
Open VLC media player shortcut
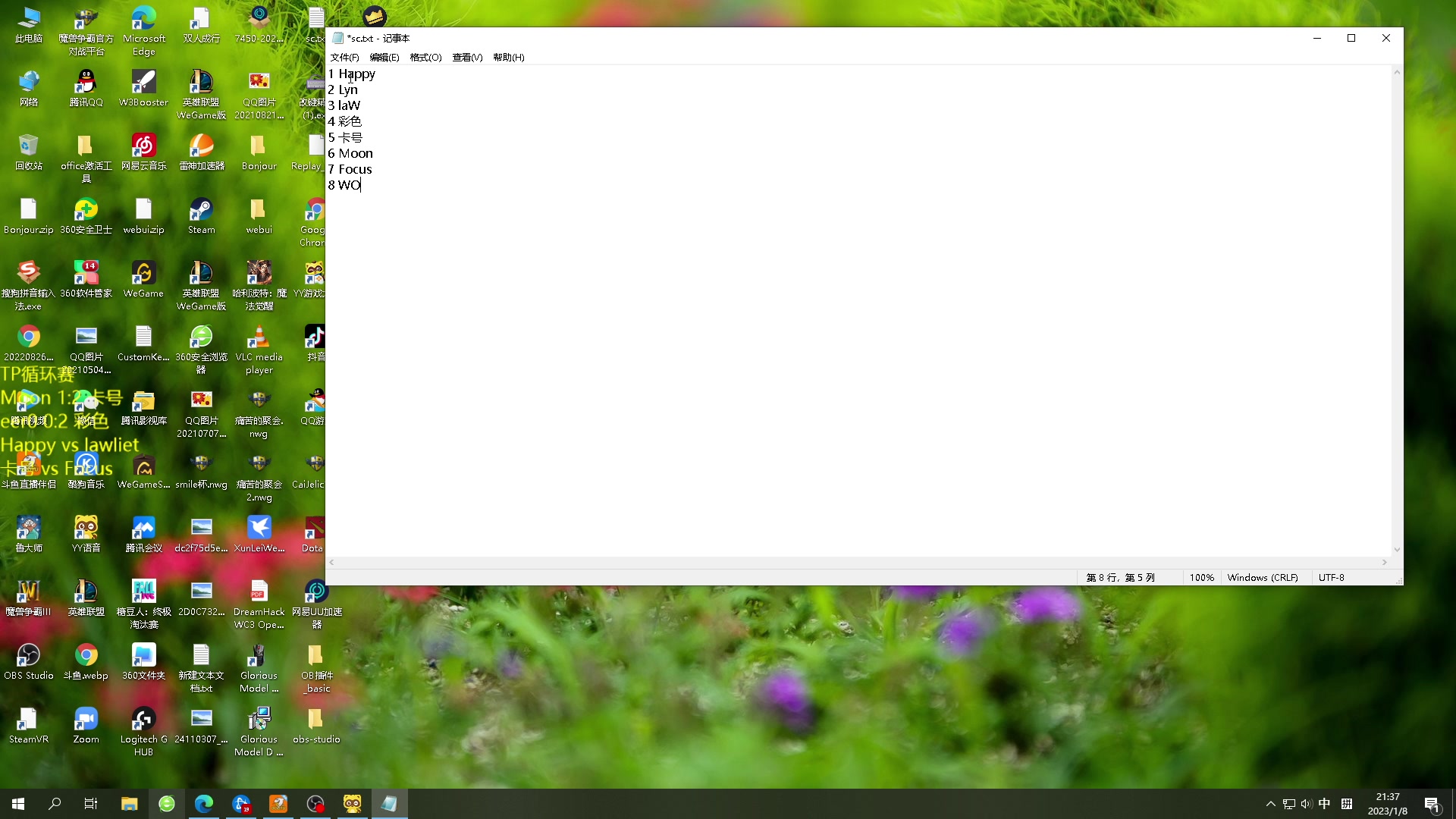(x=259, y=337)
